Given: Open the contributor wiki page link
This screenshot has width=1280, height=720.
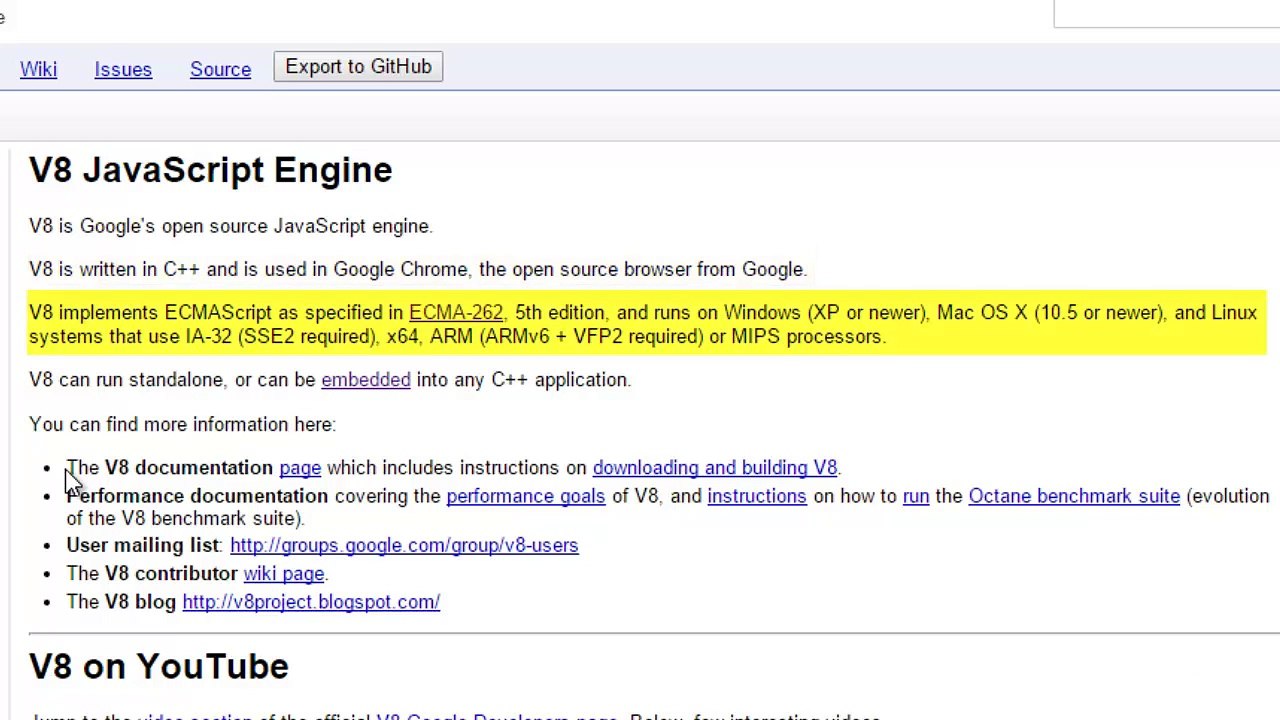Looking at the screenshot, I should (x=283, y=574).
